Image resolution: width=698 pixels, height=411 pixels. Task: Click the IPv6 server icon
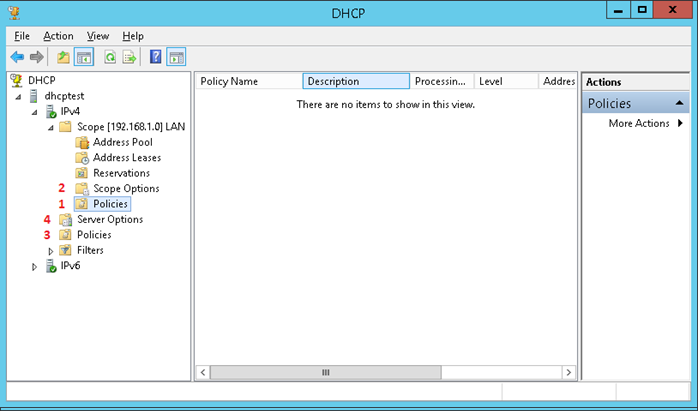pos(51,266)
